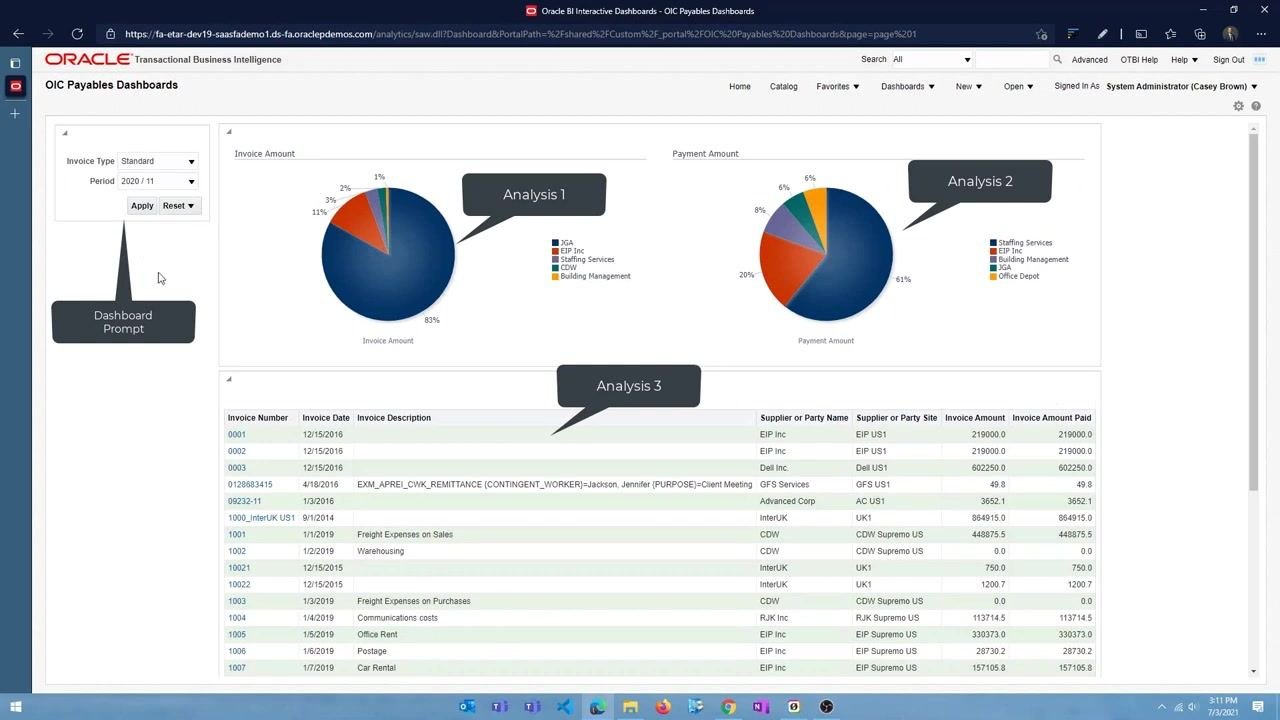Open the Period dropdown
This screenshot has height=720, width=1280.
click(x=158, y=181)
